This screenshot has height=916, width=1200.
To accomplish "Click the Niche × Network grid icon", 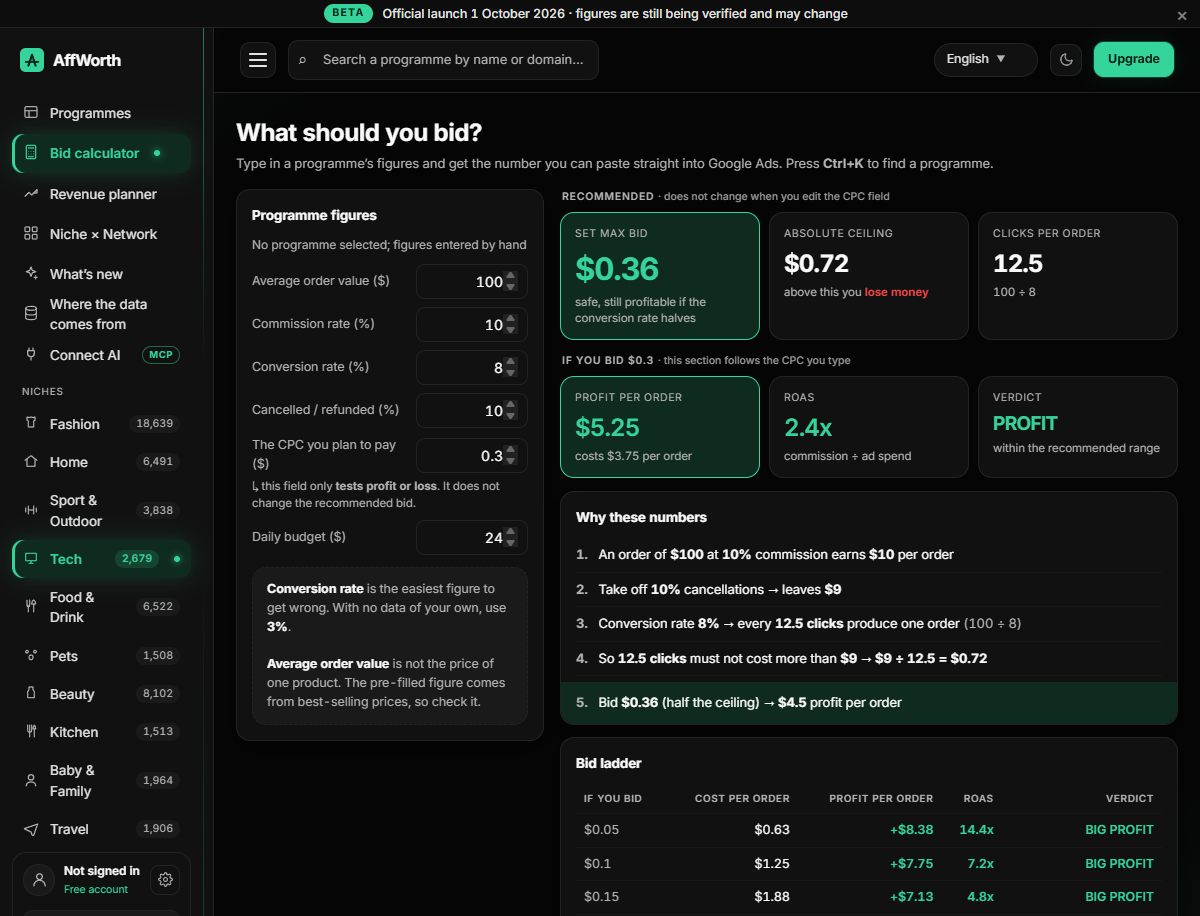I will click(31, 234).
